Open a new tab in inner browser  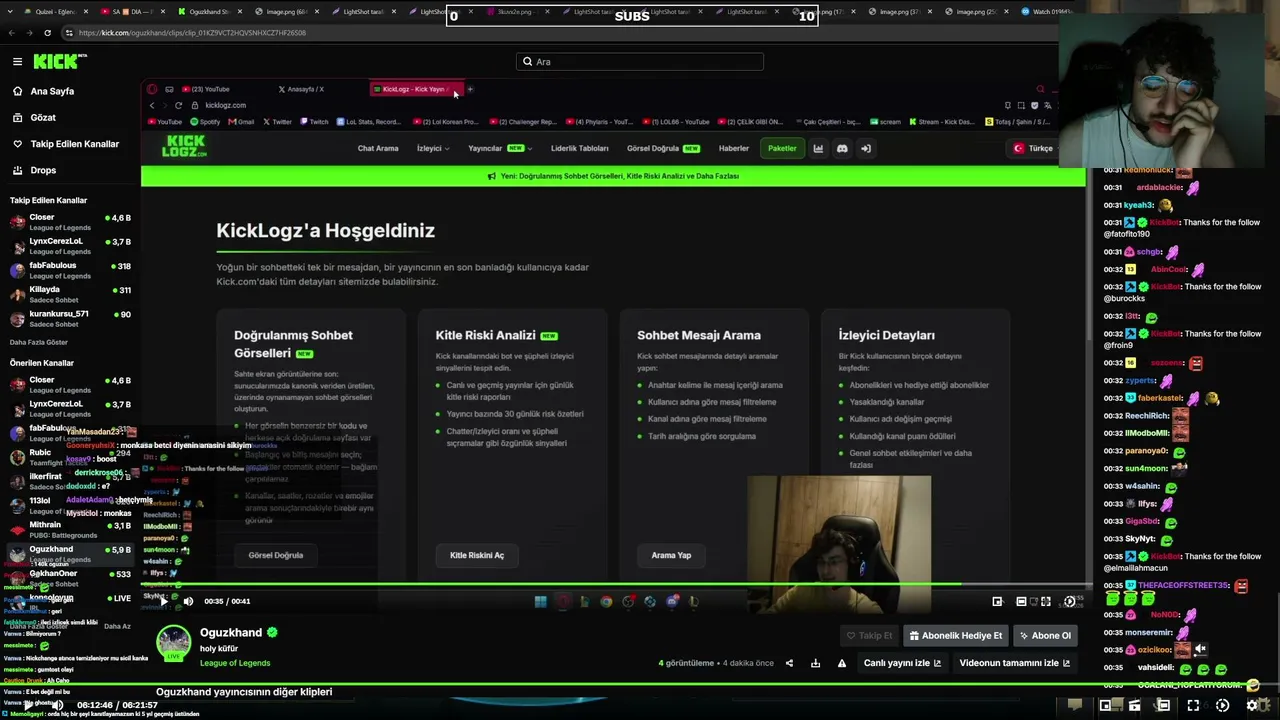[470, 89]
